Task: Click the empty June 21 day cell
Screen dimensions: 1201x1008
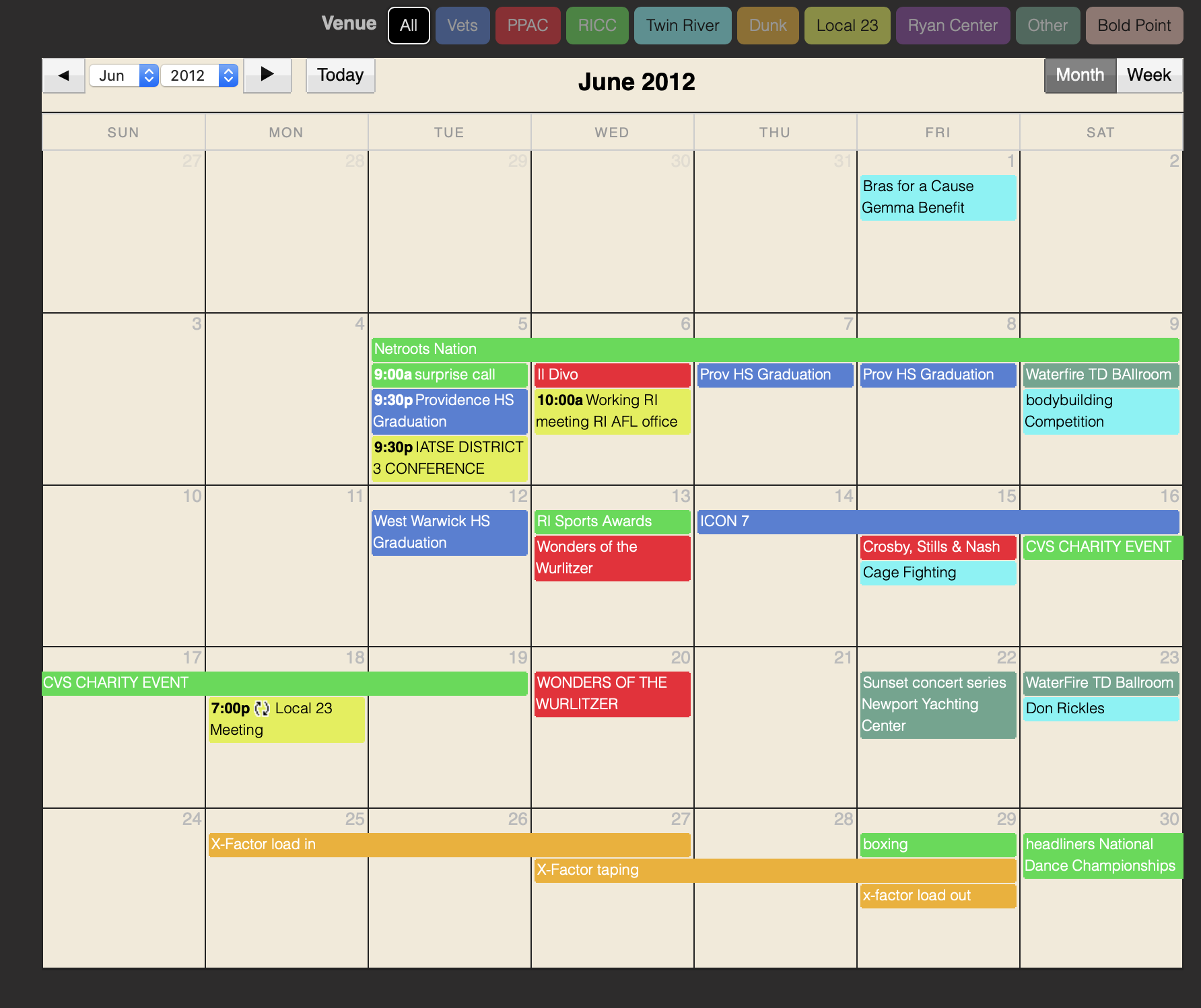Action: (x=775, y=740)
